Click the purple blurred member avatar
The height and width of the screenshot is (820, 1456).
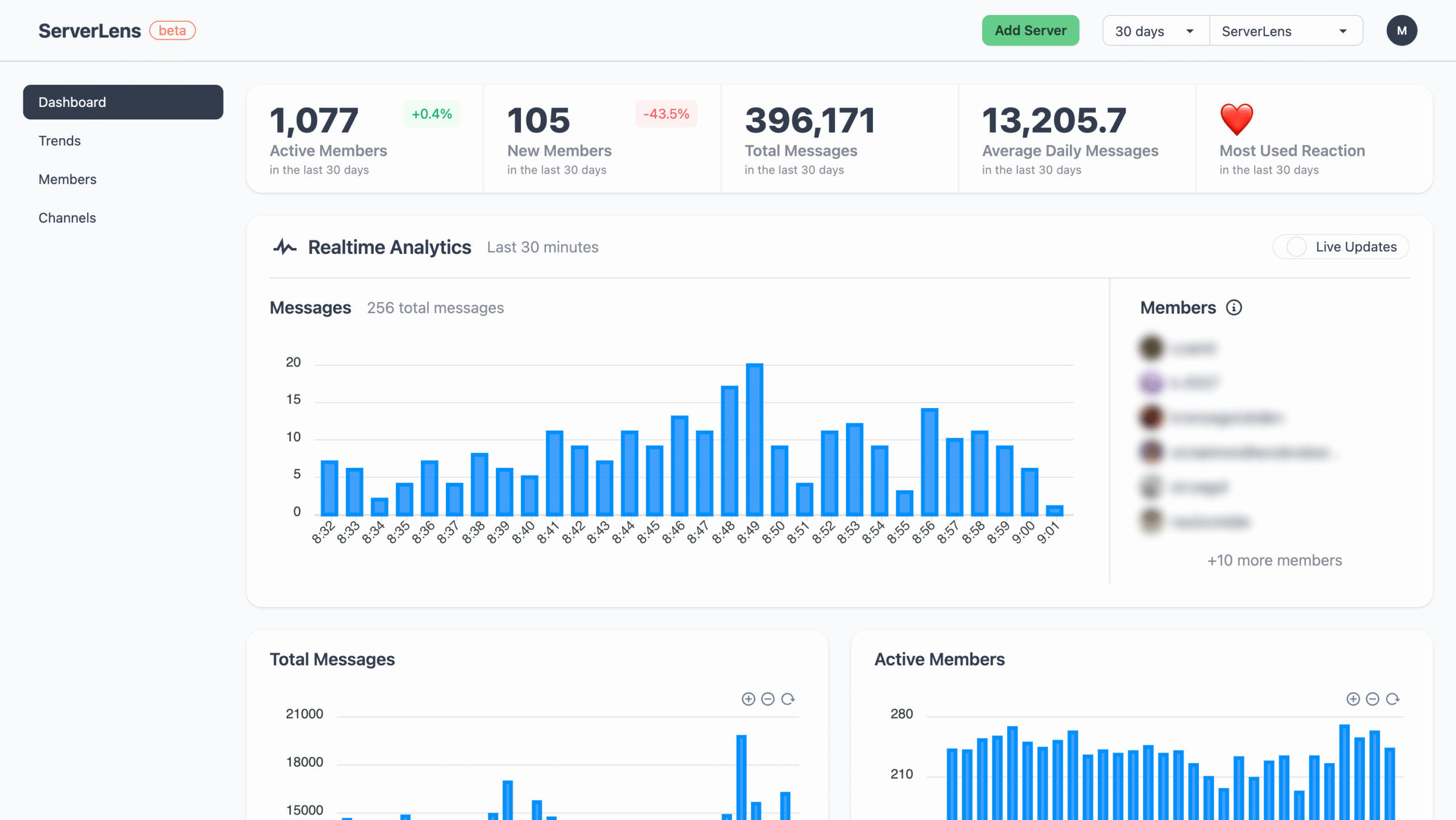[1152, 382]
